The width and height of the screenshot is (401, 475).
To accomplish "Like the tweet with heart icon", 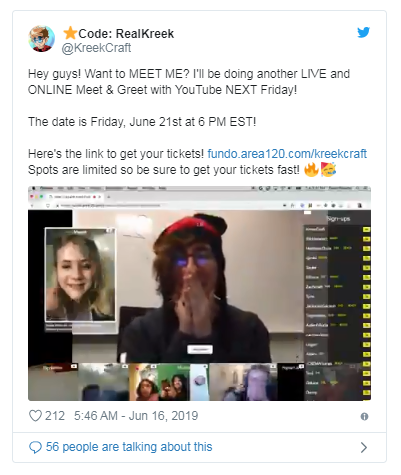I will (x=35, y=416).
